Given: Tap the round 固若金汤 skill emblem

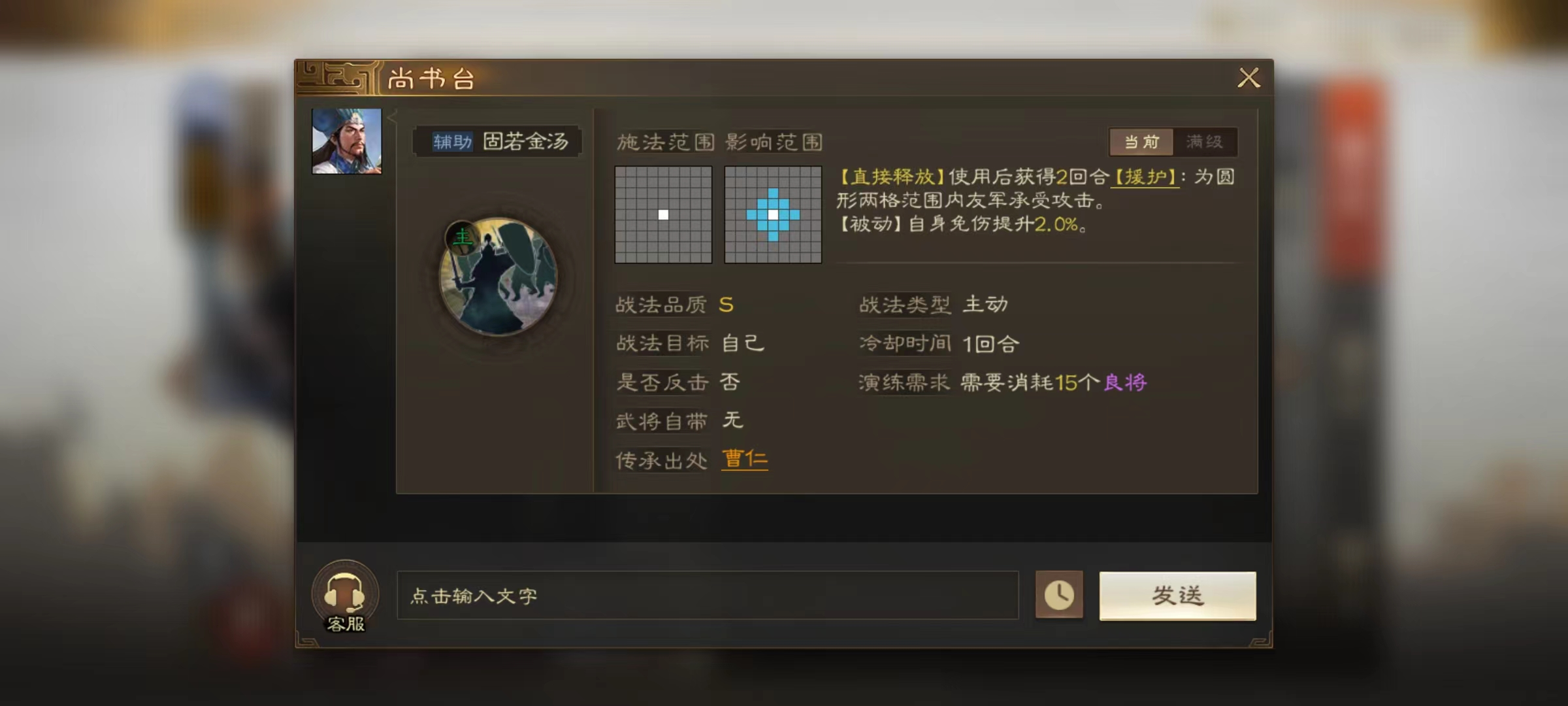Looking at the screenshot, I should pyautogui.click(x=498, y=277).
